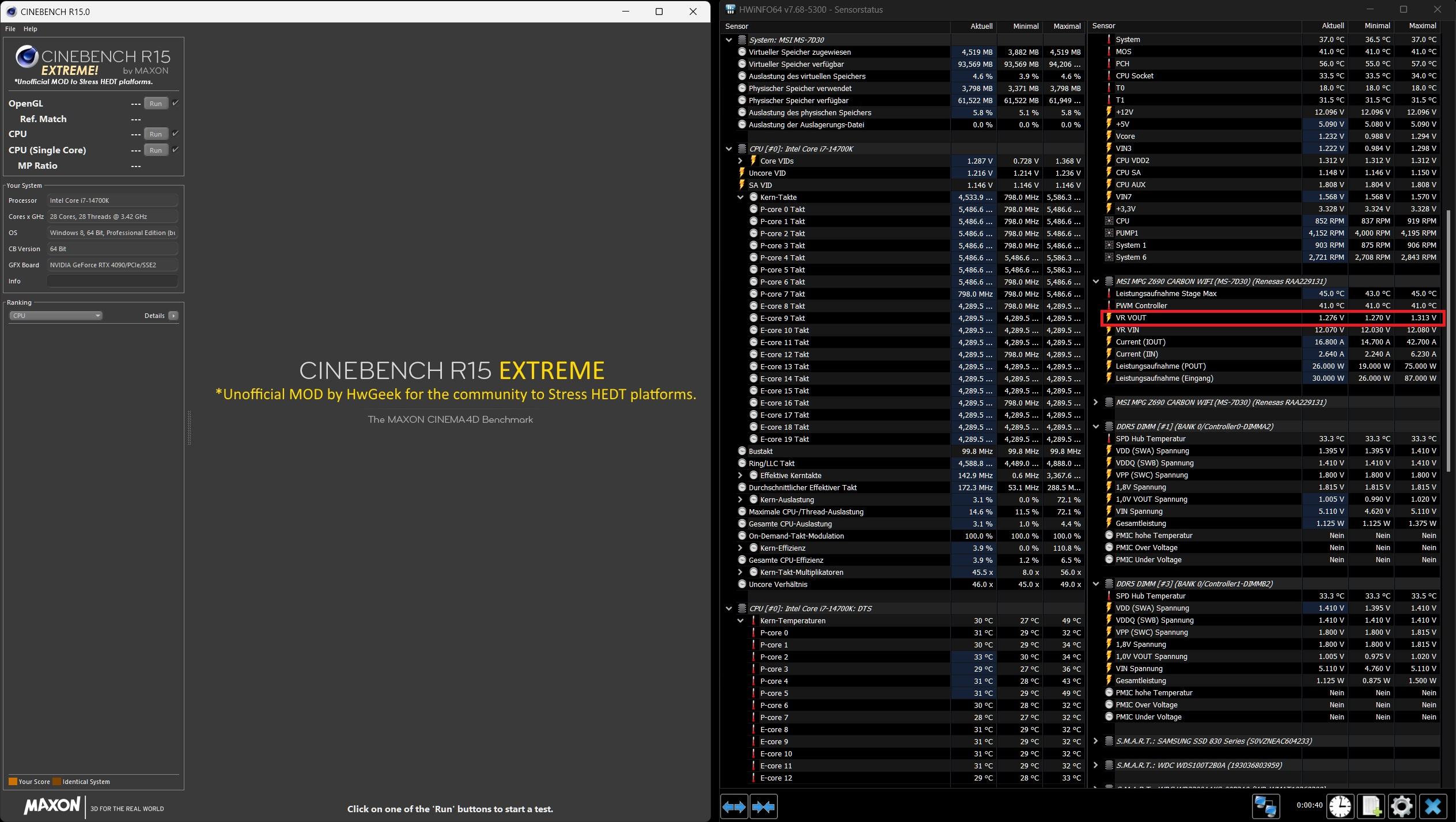Start logging with the sheet-plus icon
The image size is (1456, 822).
coord(1371,806)
